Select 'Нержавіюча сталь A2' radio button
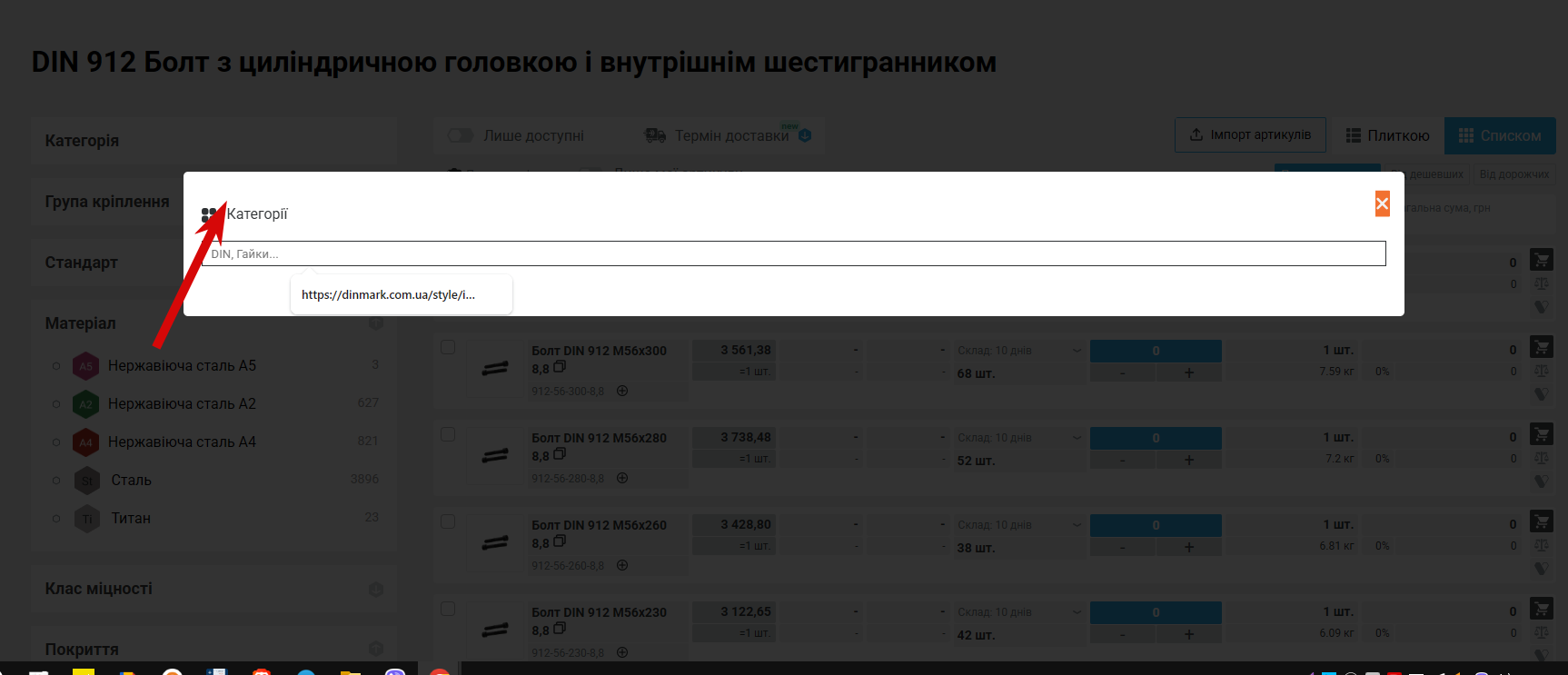This screenshot has height=675, width=1568. coord(56,404)
